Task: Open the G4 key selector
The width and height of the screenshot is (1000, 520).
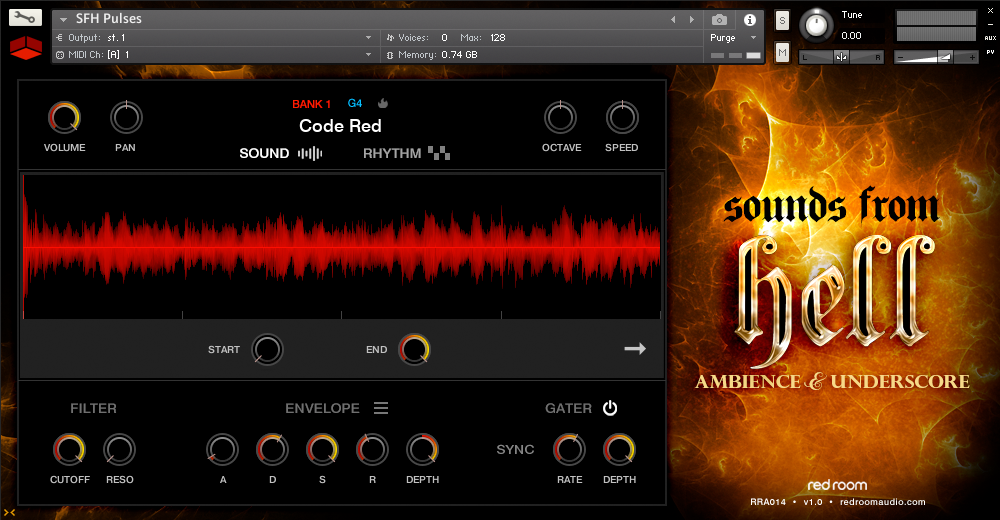Action: [355, 103]
